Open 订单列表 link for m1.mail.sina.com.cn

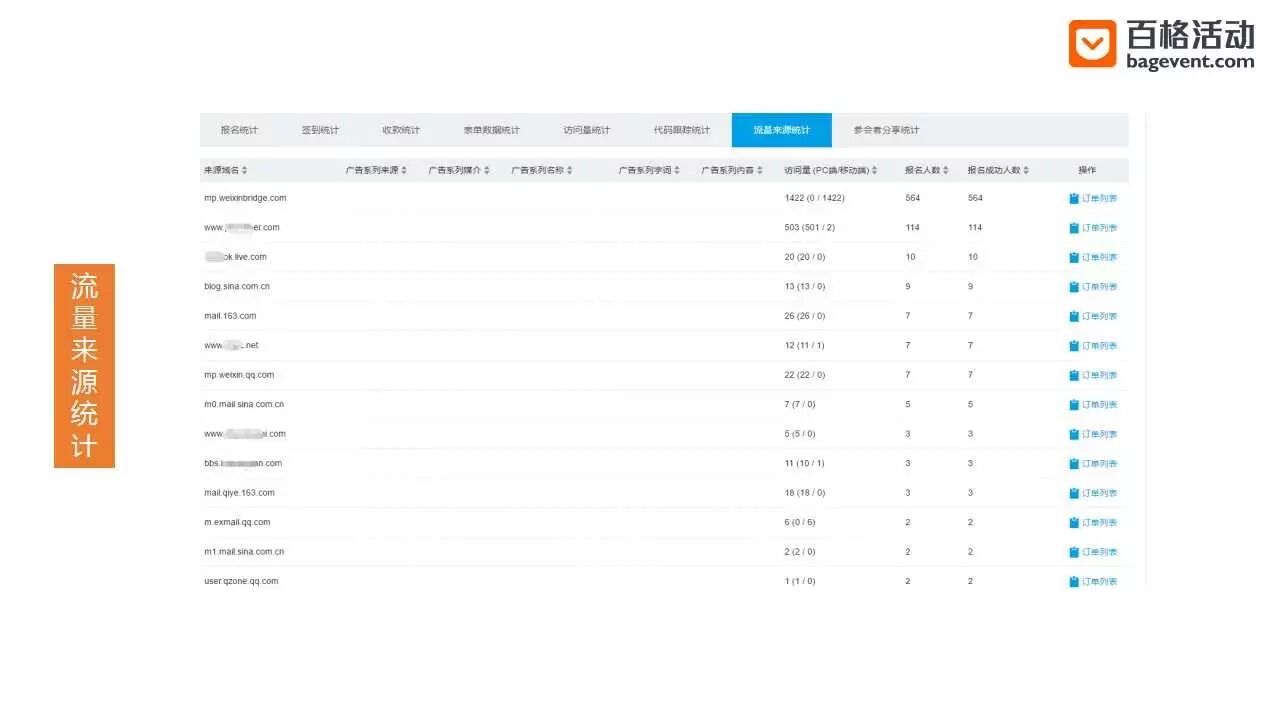tap(1093, 552)
